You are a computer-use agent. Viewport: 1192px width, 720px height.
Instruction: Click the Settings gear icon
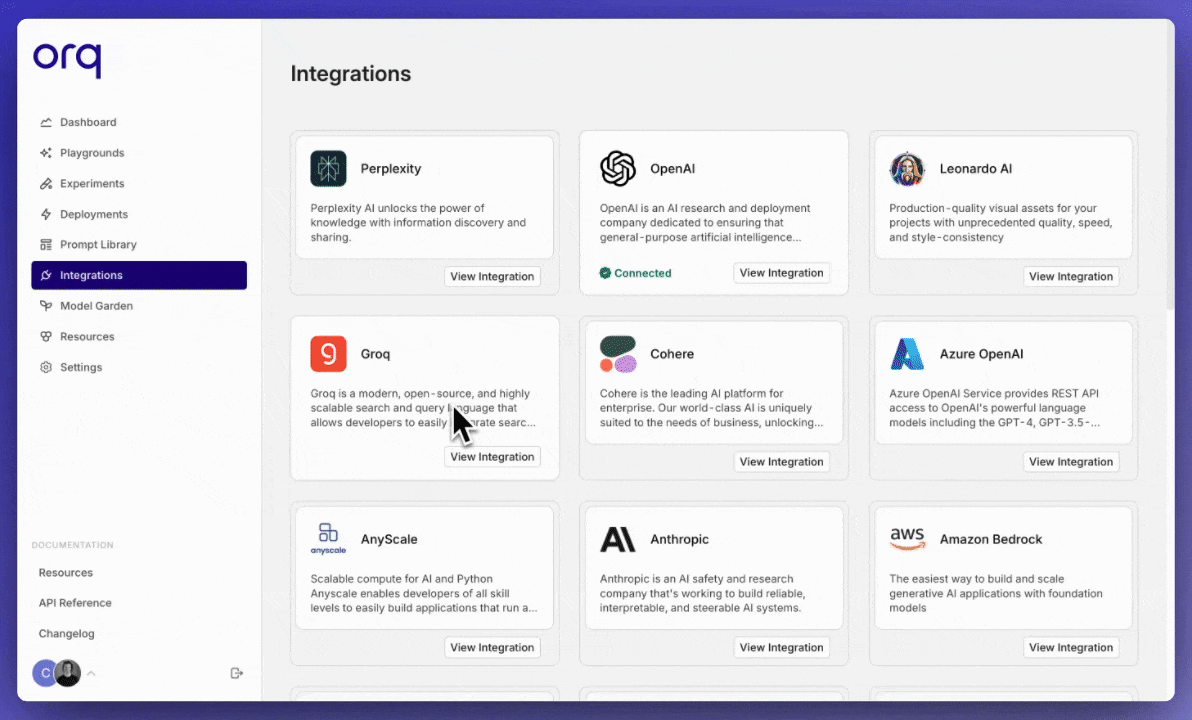[x=46, y=367]
